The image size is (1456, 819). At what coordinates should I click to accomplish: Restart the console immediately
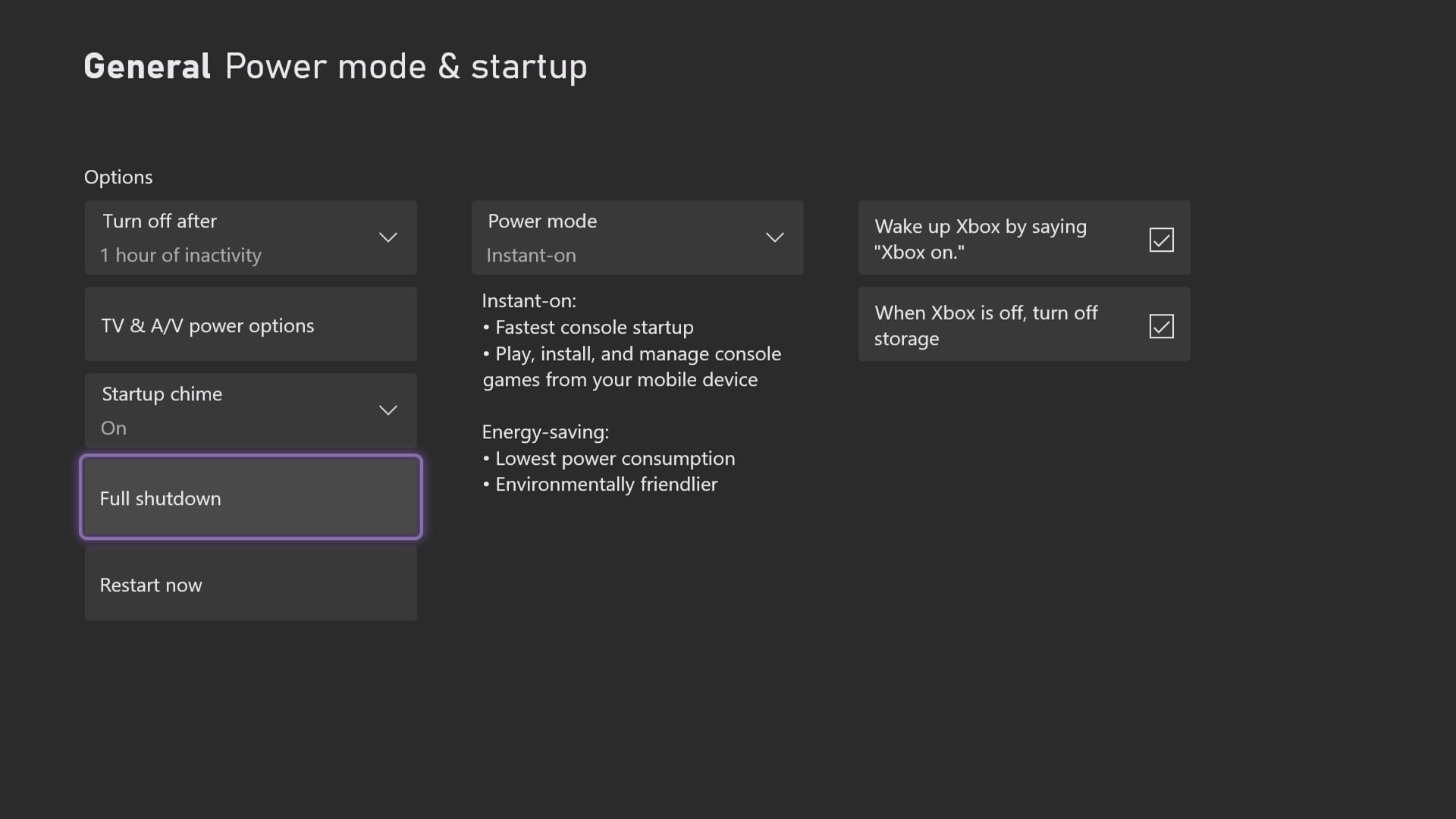[250, 584]
